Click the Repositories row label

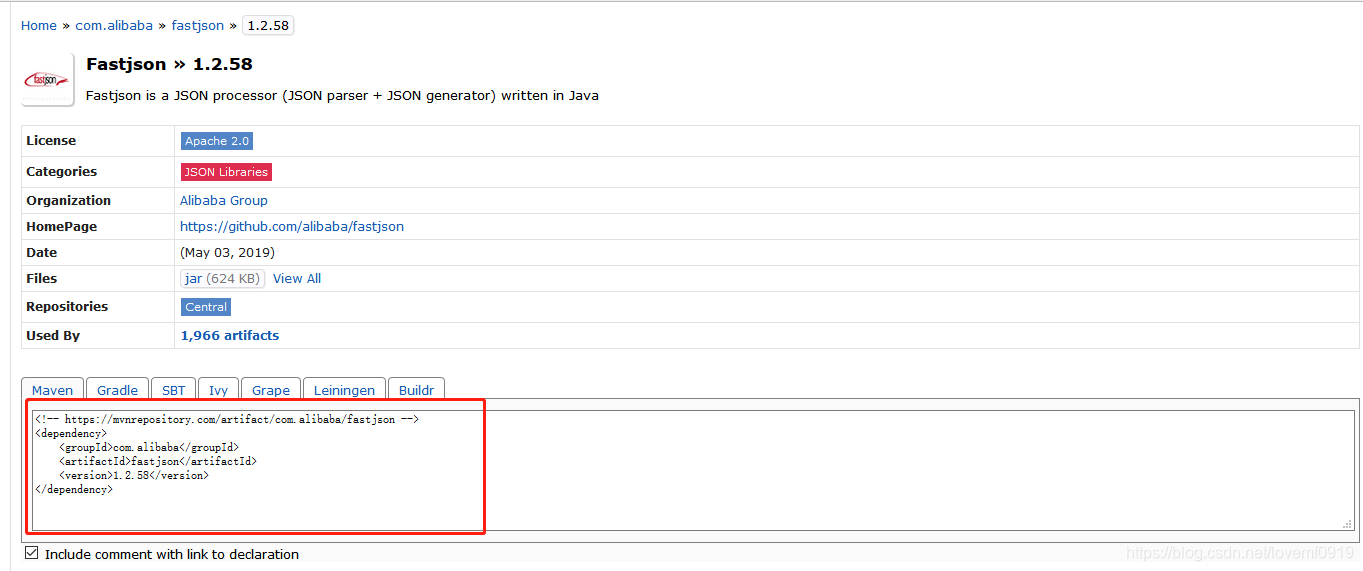click(67, 307)
